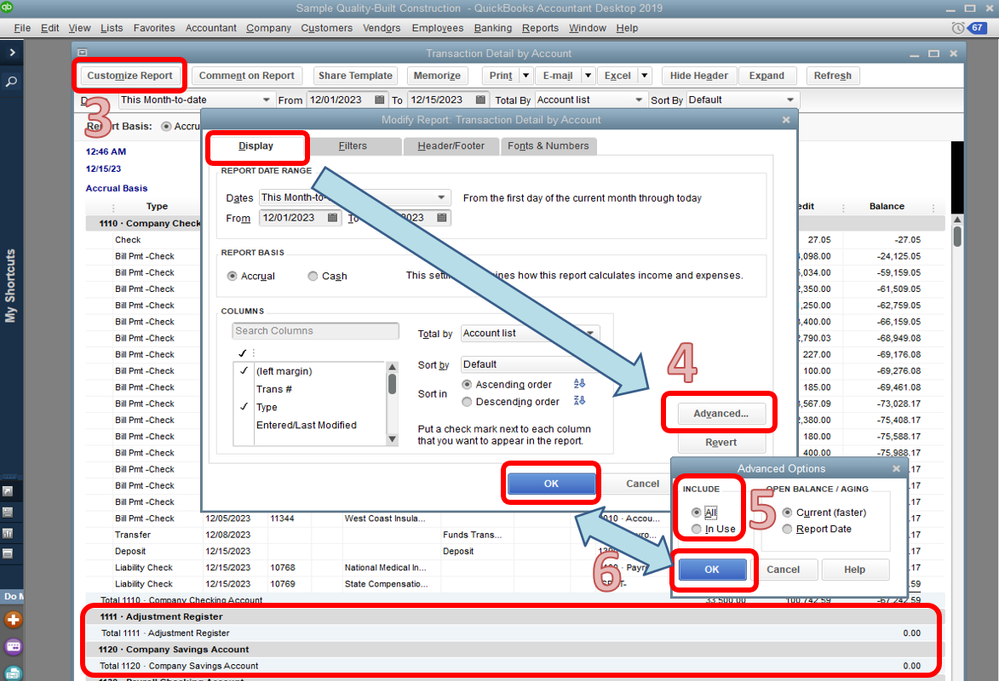Expand the left shortcuts sidebar arrow
This screenshot has width=999, height=681.
coord(12,52)
